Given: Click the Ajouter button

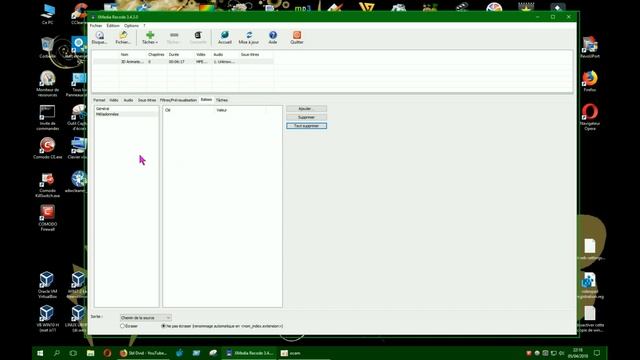Looking at the screenshot, I should (307, 109).
